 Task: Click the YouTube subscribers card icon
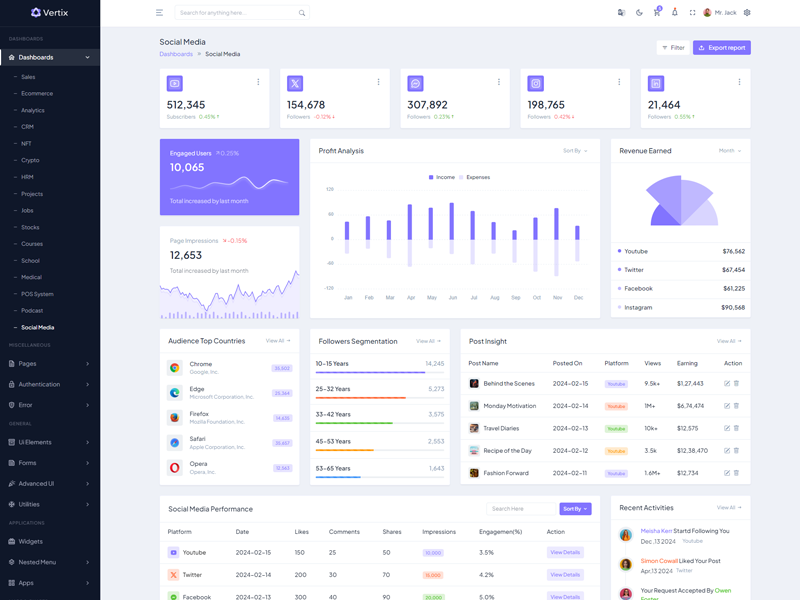(175, 84)
